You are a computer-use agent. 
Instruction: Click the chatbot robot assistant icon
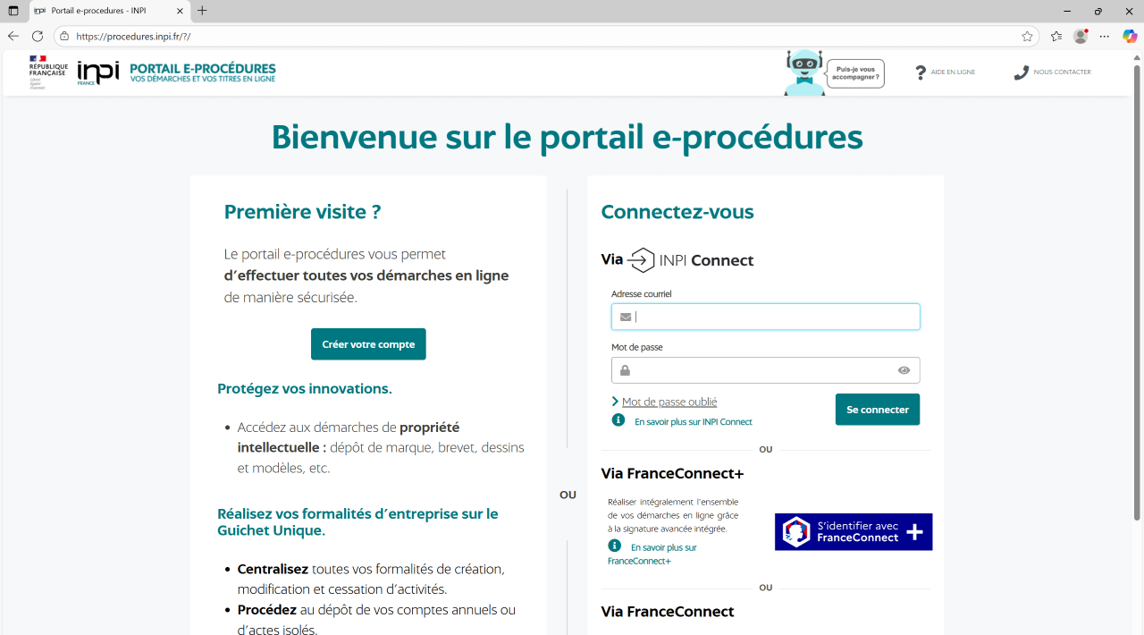[x=804, y=73]
